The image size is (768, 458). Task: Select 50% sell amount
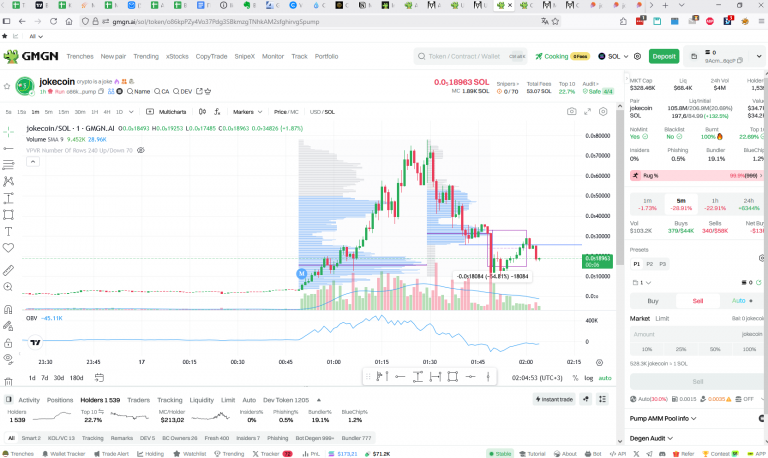pos(715,349)
